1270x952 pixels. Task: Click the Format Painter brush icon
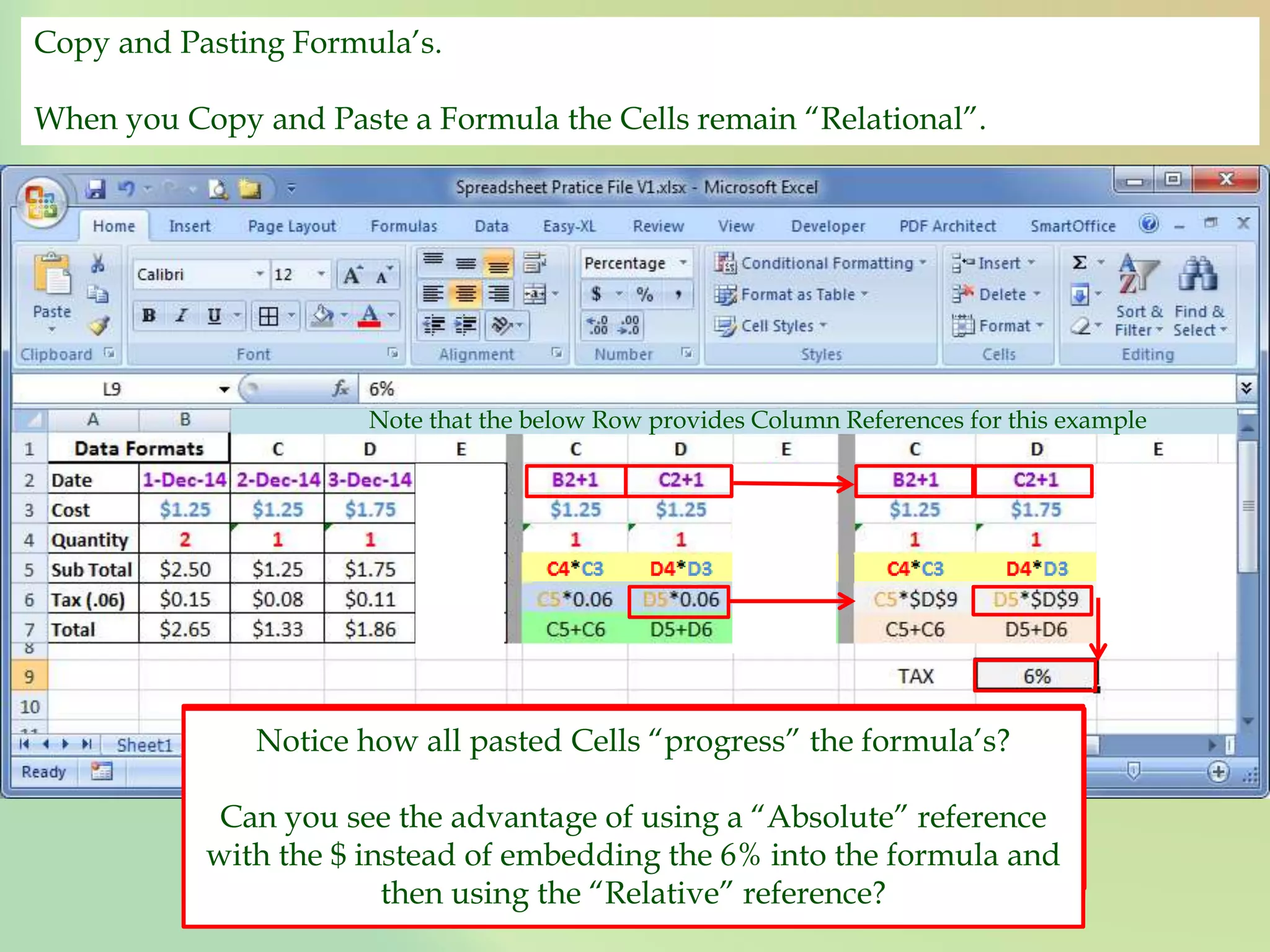(99, 326)
